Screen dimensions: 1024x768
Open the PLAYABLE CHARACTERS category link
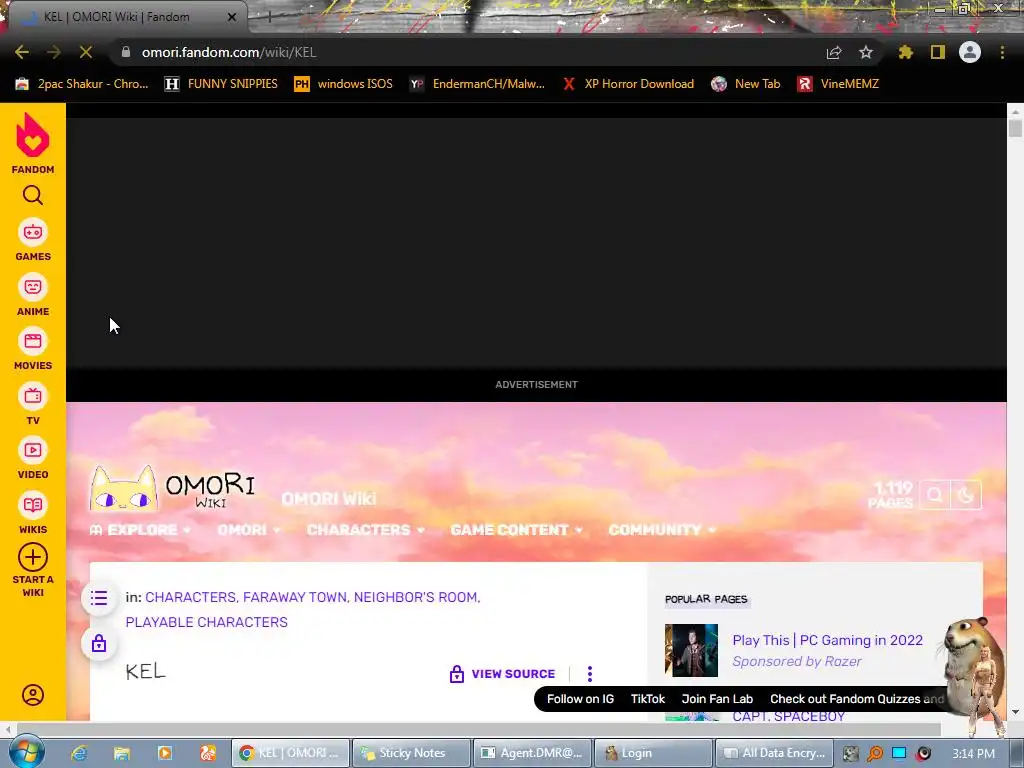[206, 622]
